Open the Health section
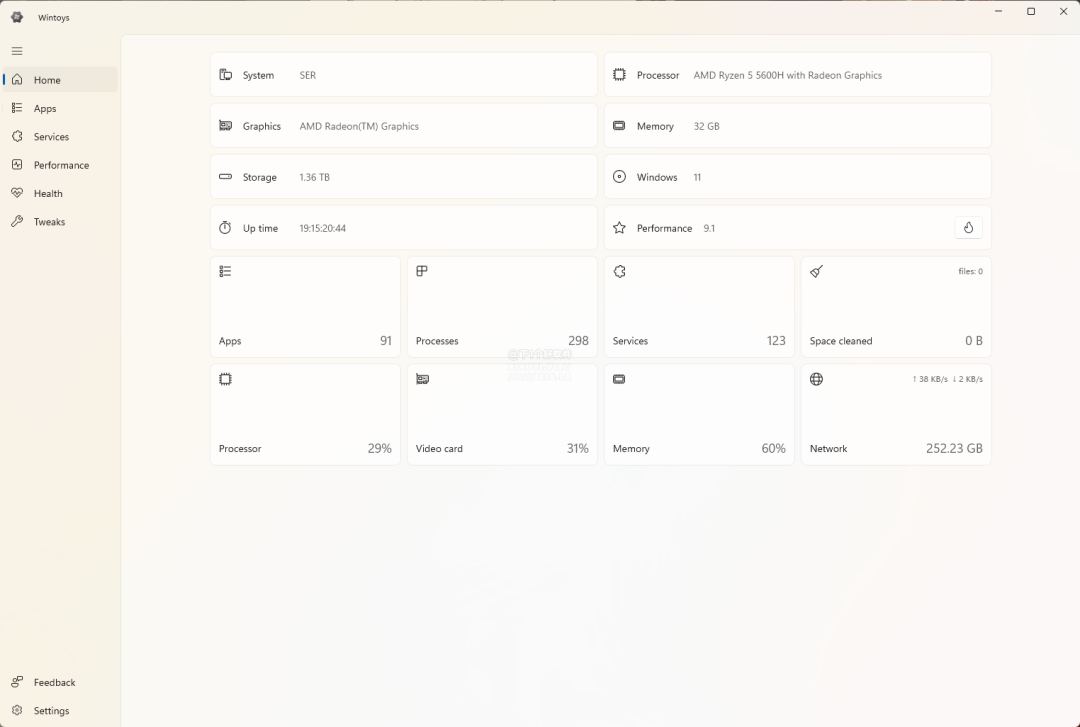The height and width of the screenshot is (727, 1080). [x=61, y=193]
